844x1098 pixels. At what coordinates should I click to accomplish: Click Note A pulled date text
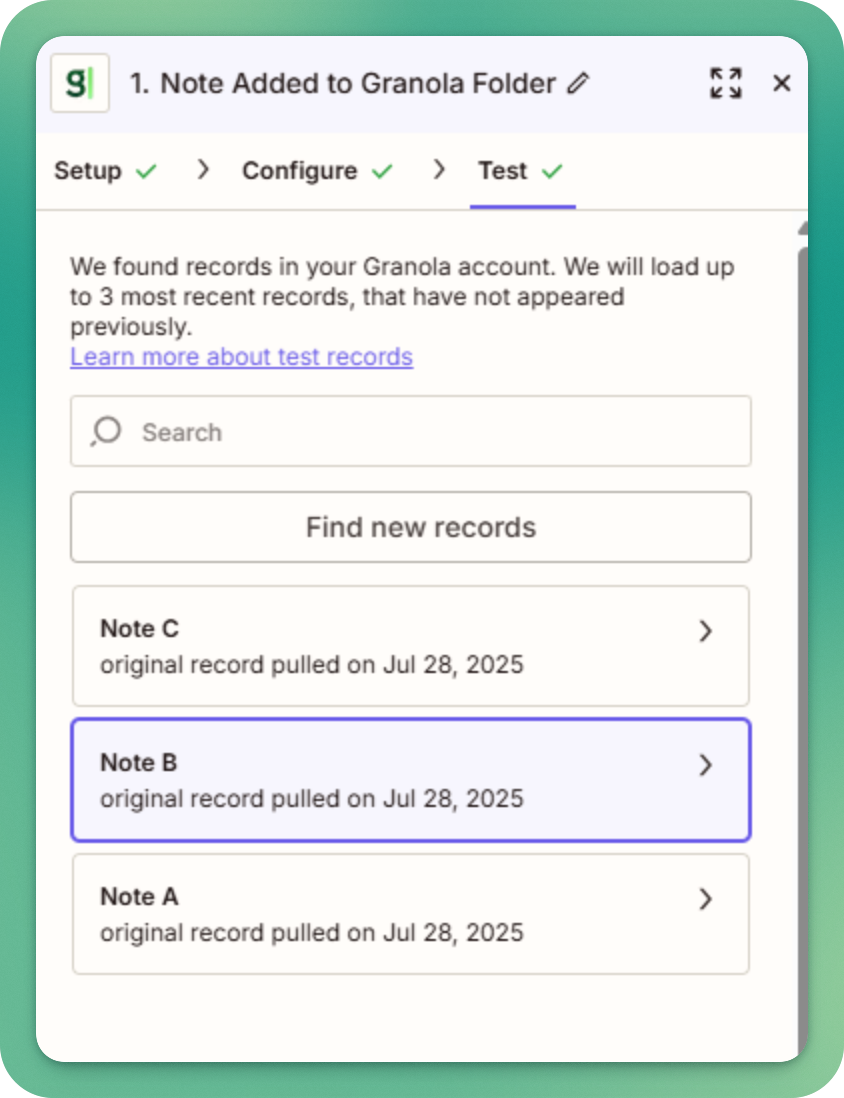(312, 933)
